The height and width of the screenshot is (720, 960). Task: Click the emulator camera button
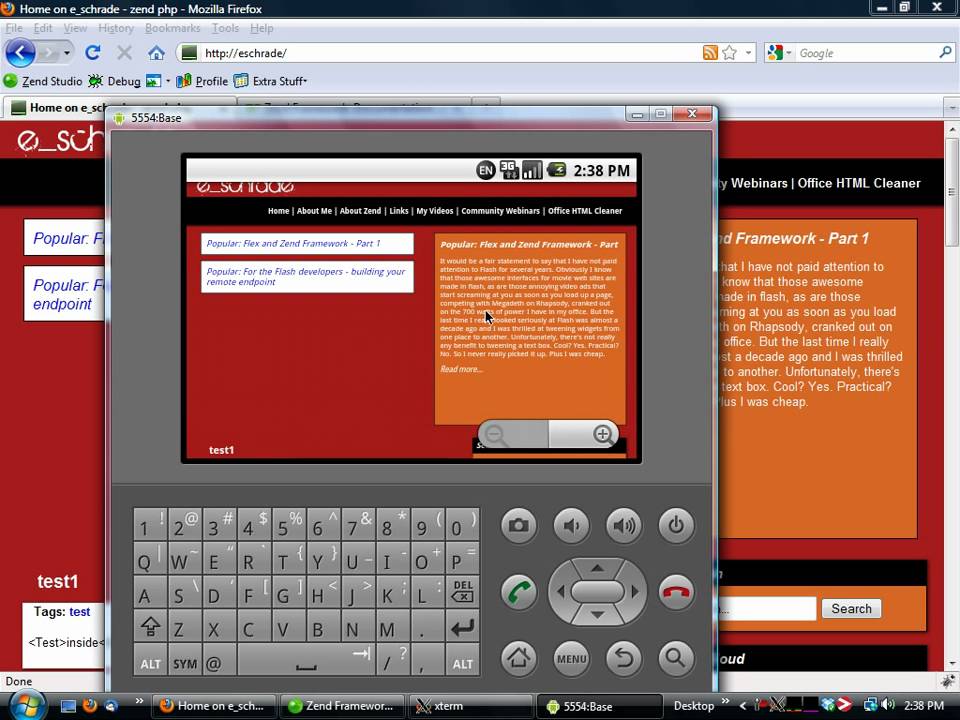tap(519, 525)
